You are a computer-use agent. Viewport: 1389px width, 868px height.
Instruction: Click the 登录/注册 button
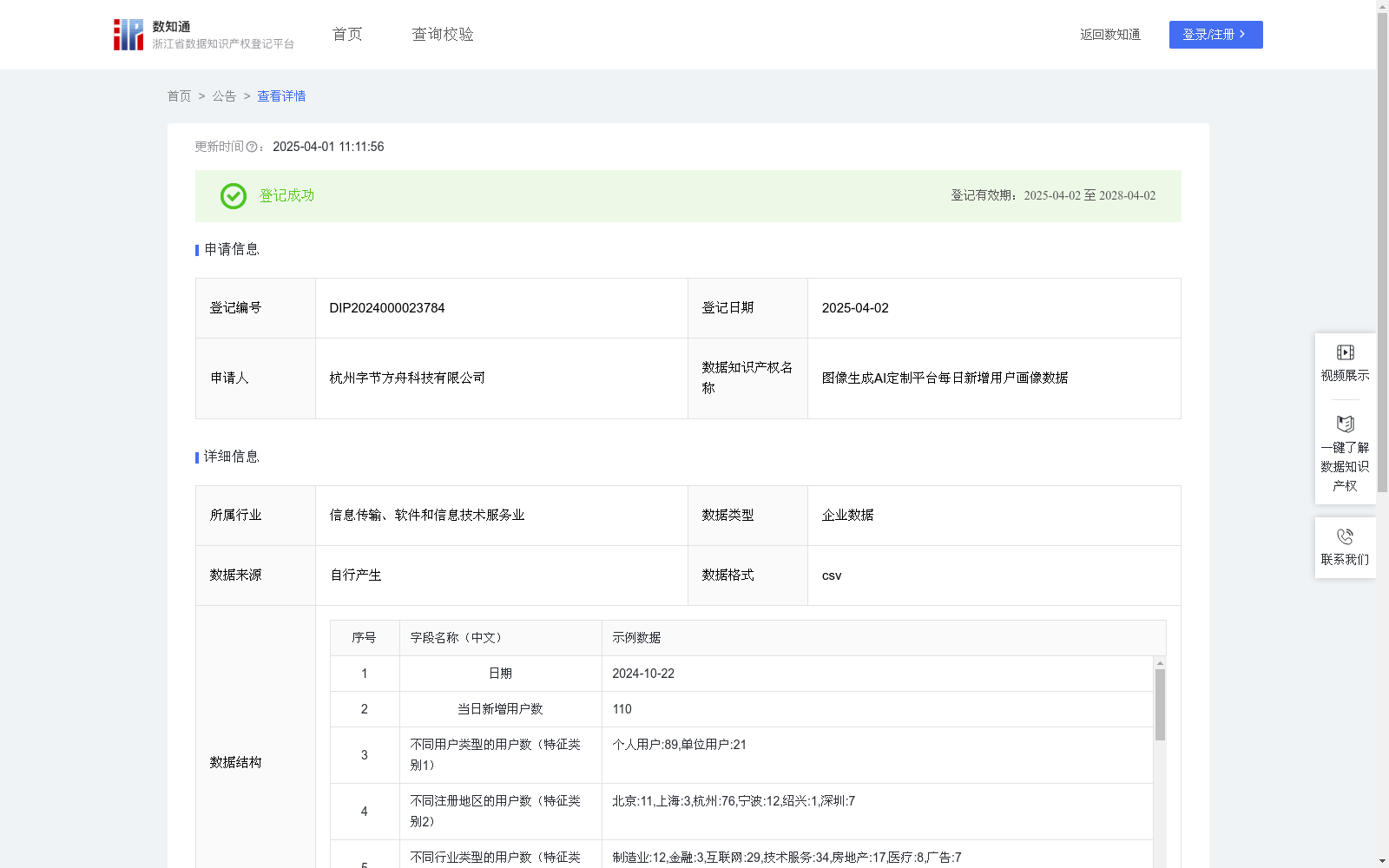tap(1215, 35)
